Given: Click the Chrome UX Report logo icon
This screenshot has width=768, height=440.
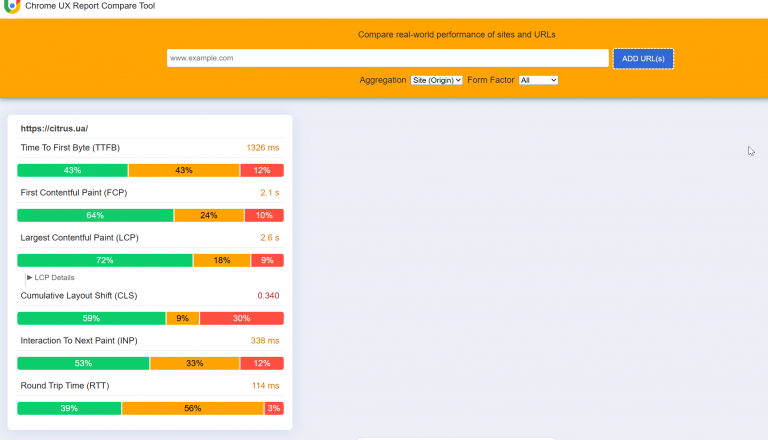Looking at the screenshot, I should [x=12, y=6].
